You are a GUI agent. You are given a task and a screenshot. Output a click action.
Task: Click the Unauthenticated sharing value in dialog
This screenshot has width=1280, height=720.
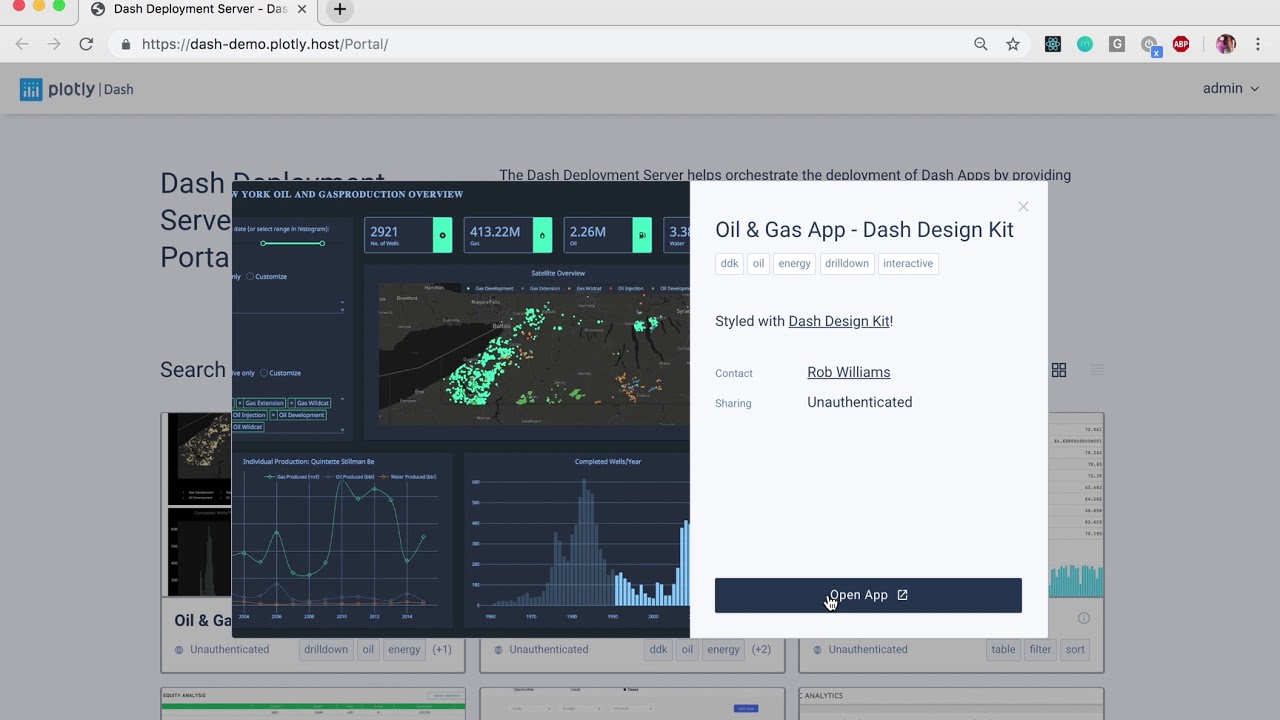[x=860, y=402]
